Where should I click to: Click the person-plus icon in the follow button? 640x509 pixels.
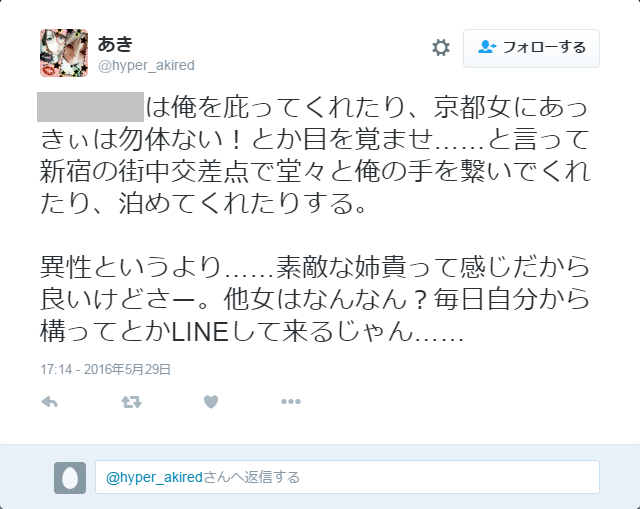487,47
